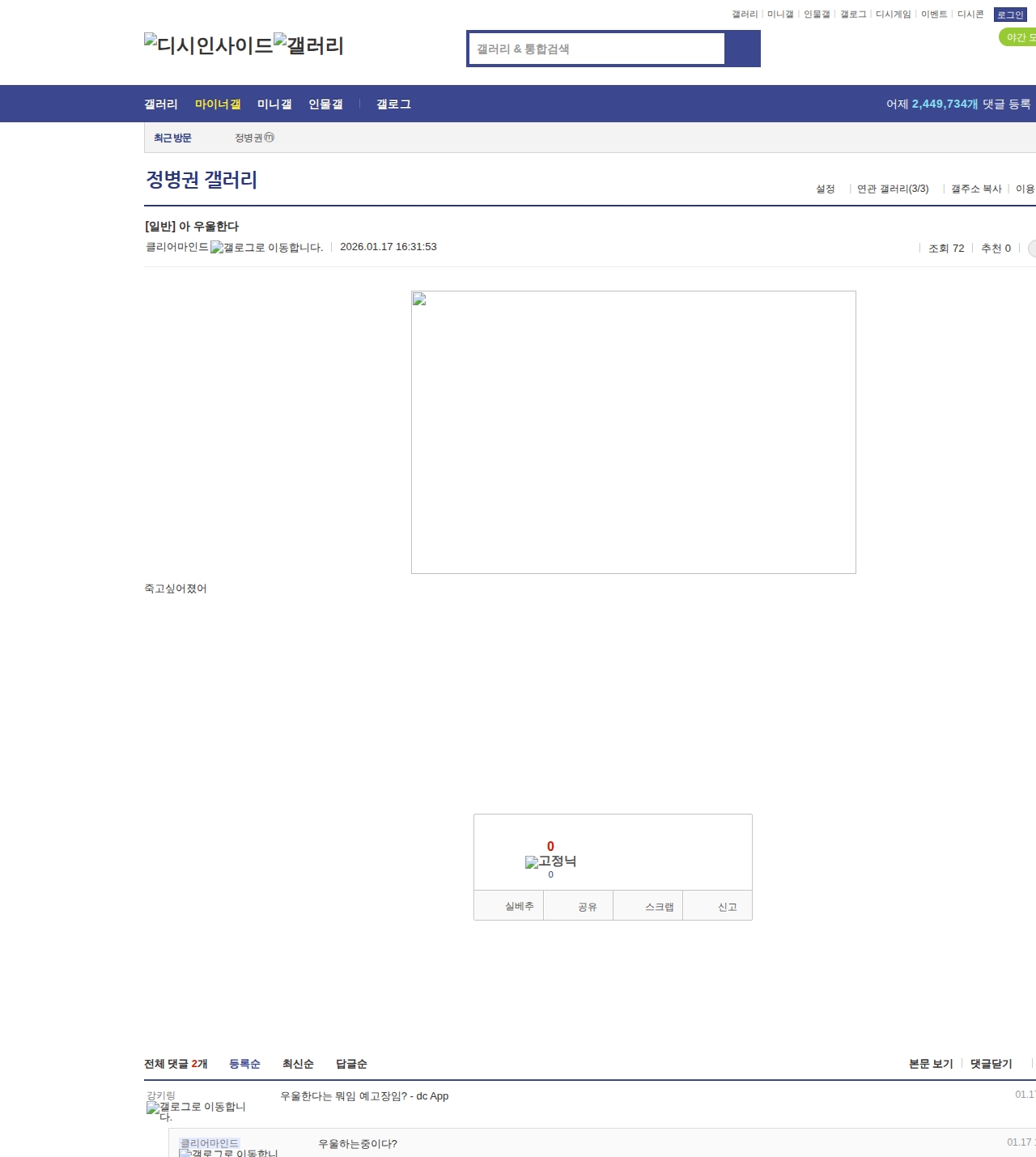This screenshot has height=1157, width=1036.
Task: Sort comments by 최신순
Action: pos(298,1064)
